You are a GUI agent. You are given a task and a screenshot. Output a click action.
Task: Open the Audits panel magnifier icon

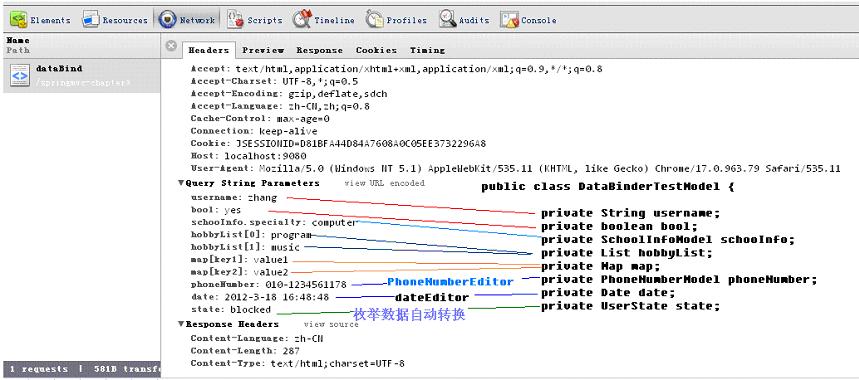click(447, 20)
